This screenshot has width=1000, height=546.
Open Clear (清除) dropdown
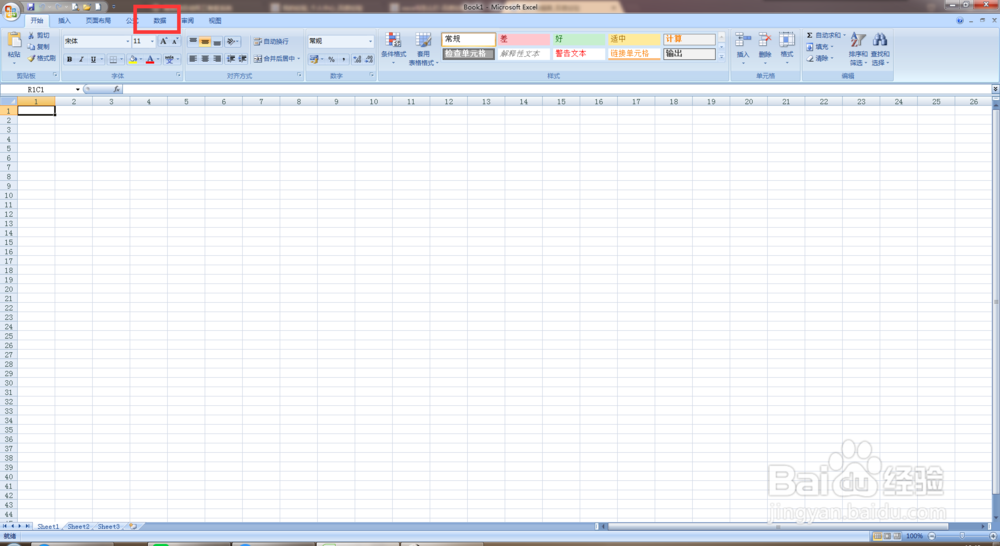(x=820, y=58)
